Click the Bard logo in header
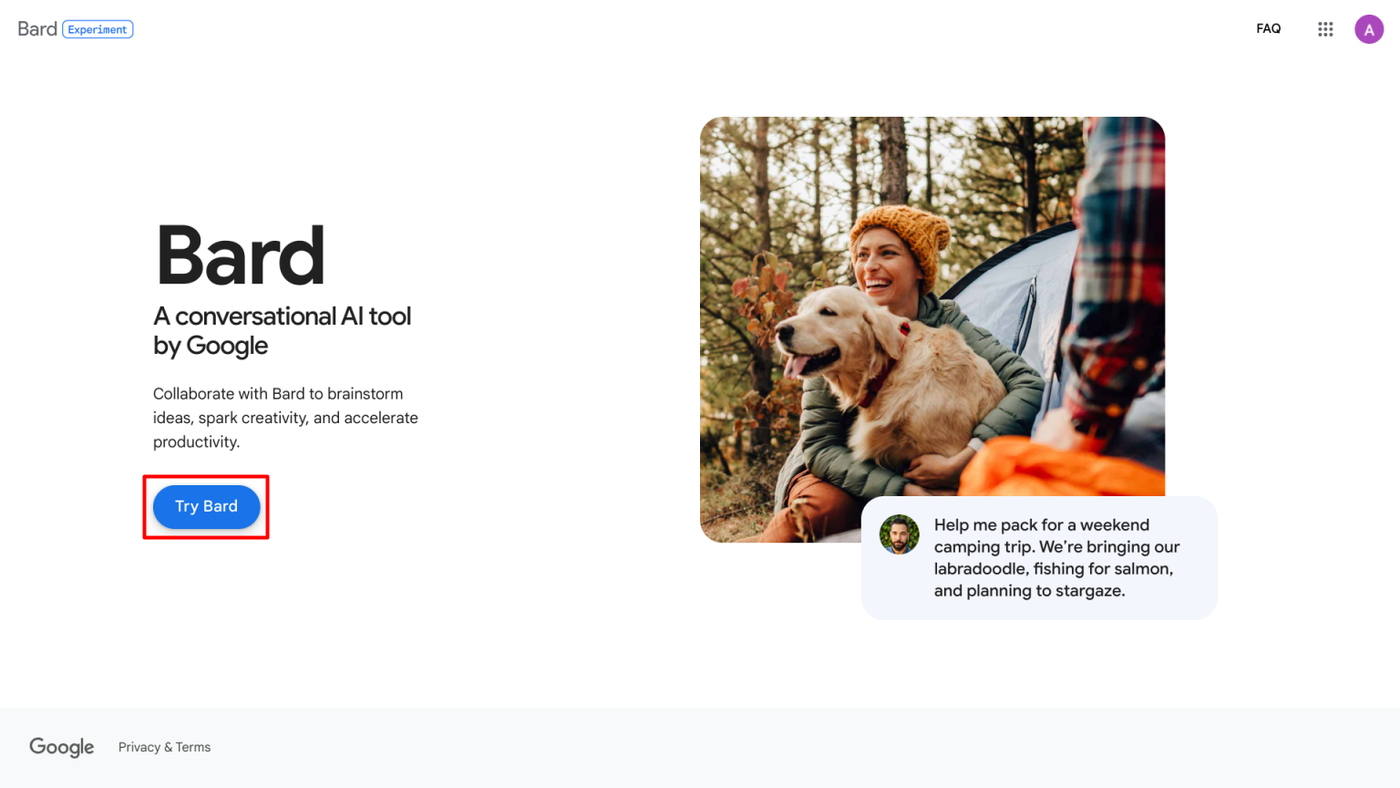Image resolution: width=1400 pixels, height=788 pixels. coord(37,29)
